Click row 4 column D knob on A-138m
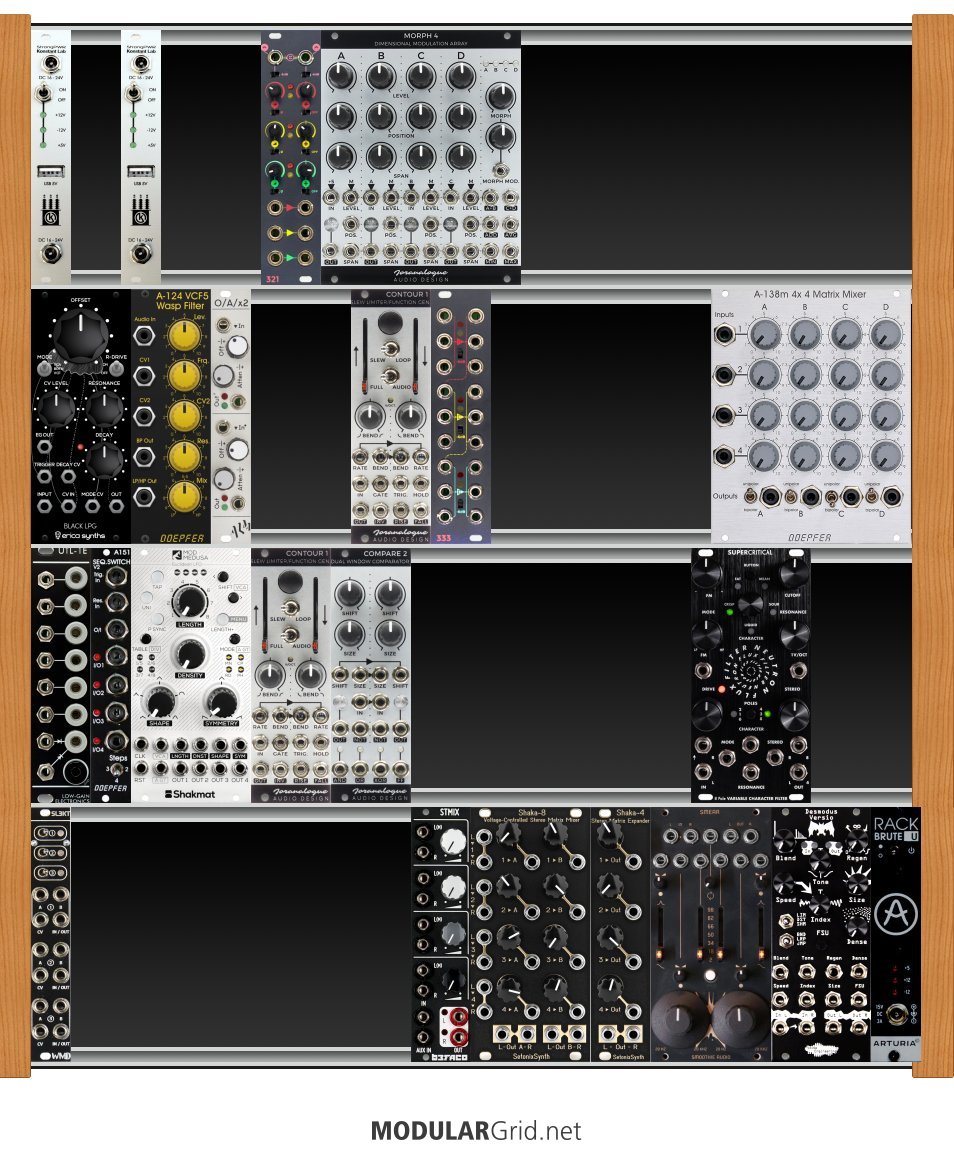The image size is (954, 1152). point(886,456)
